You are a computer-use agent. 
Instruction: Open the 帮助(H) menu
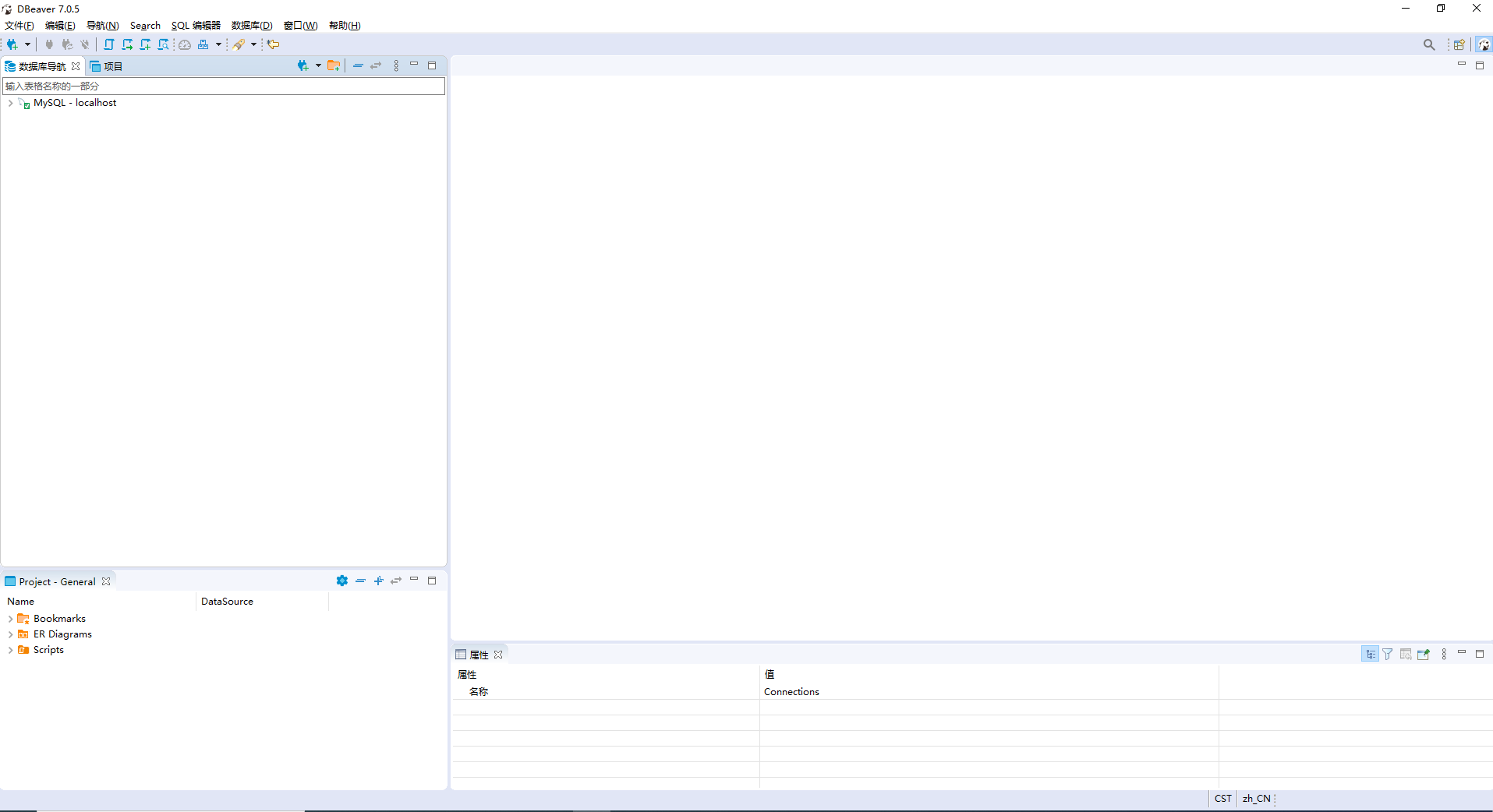[x=345, y=26]
